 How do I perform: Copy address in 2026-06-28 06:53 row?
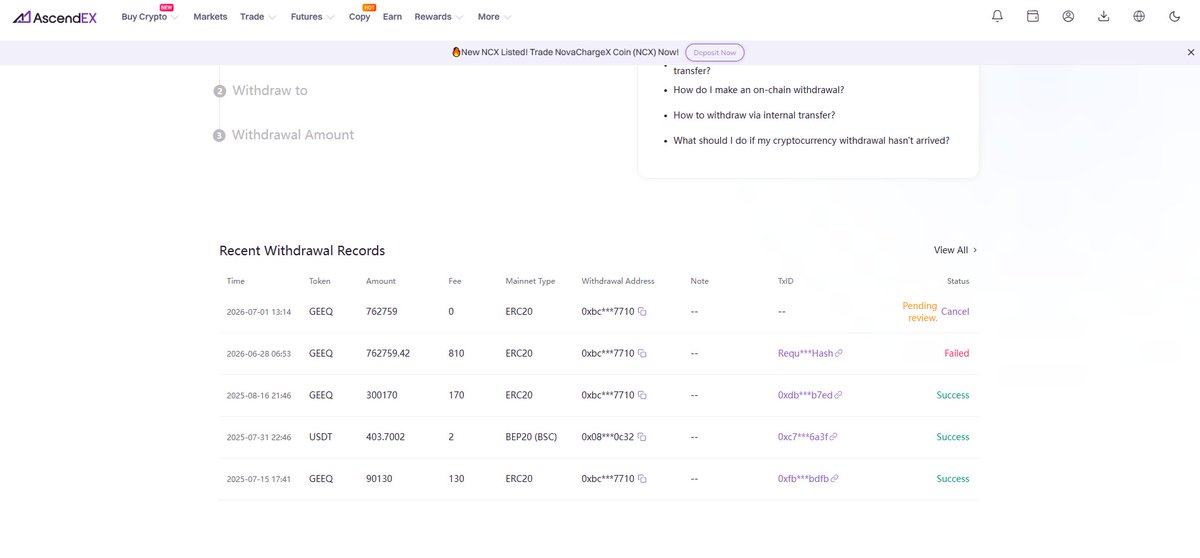pos(642,354)
